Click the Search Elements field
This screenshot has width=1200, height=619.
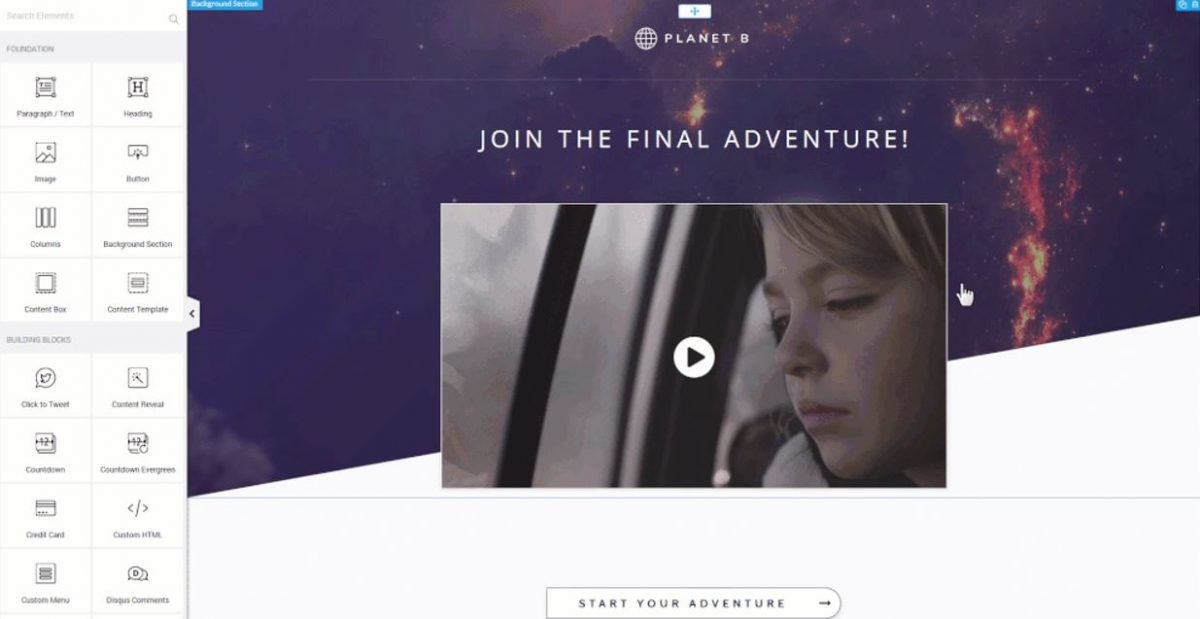coord(92,17)
